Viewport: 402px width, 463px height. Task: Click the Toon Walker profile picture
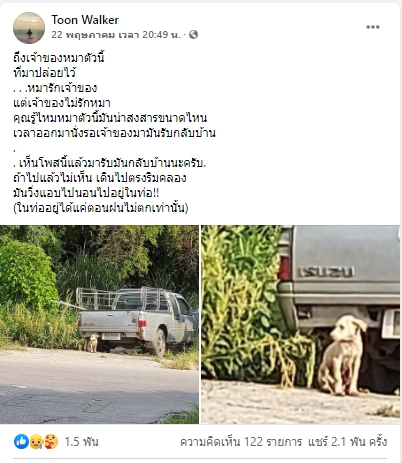click(29, 28)
